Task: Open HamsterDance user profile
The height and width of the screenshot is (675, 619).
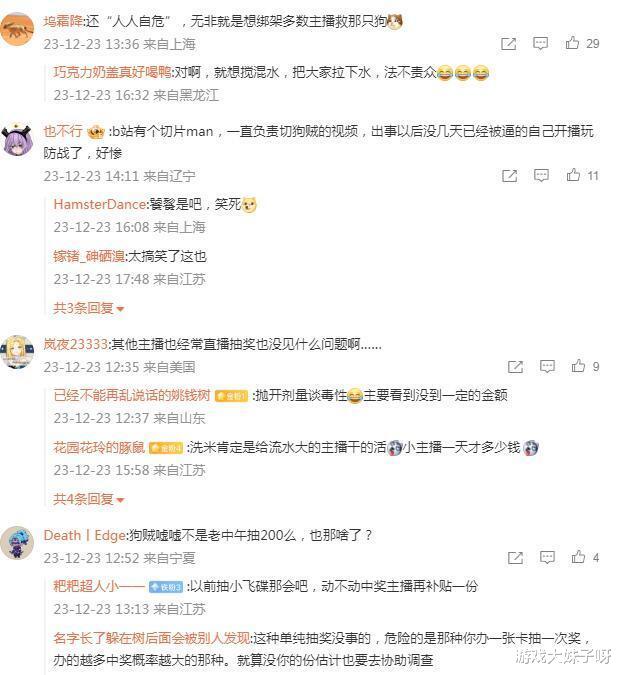Action: (100, 204)
